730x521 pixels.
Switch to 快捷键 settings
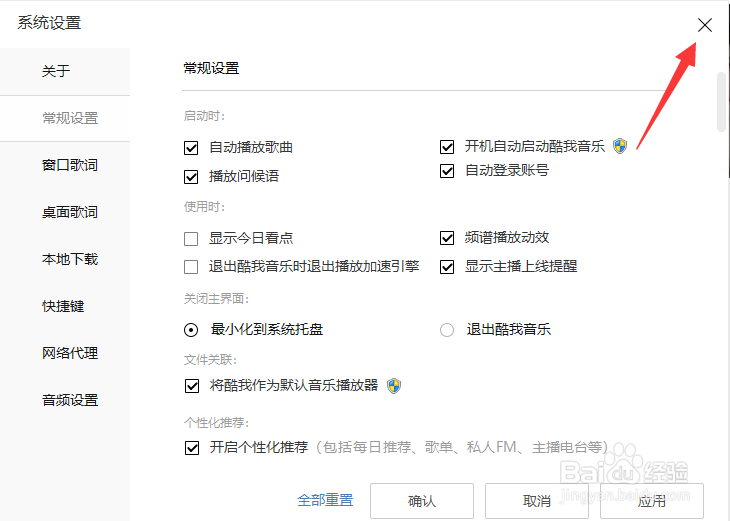(65, 306)
